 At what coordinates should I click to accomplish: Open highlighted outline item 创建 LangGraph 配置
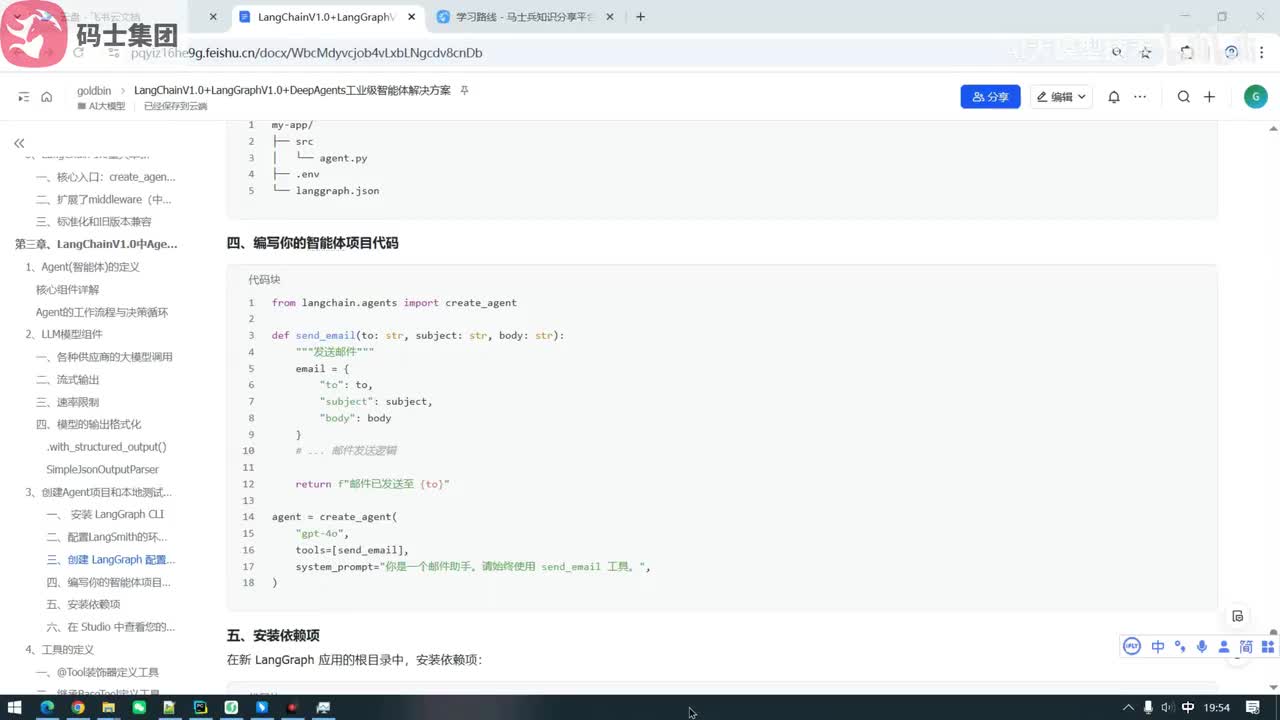(111, 560)
